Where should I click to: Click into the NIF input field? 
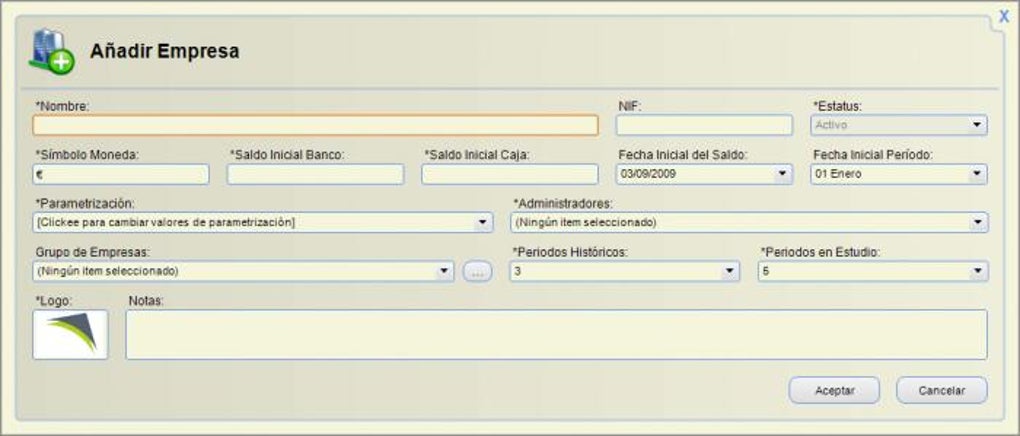(704, 125)
